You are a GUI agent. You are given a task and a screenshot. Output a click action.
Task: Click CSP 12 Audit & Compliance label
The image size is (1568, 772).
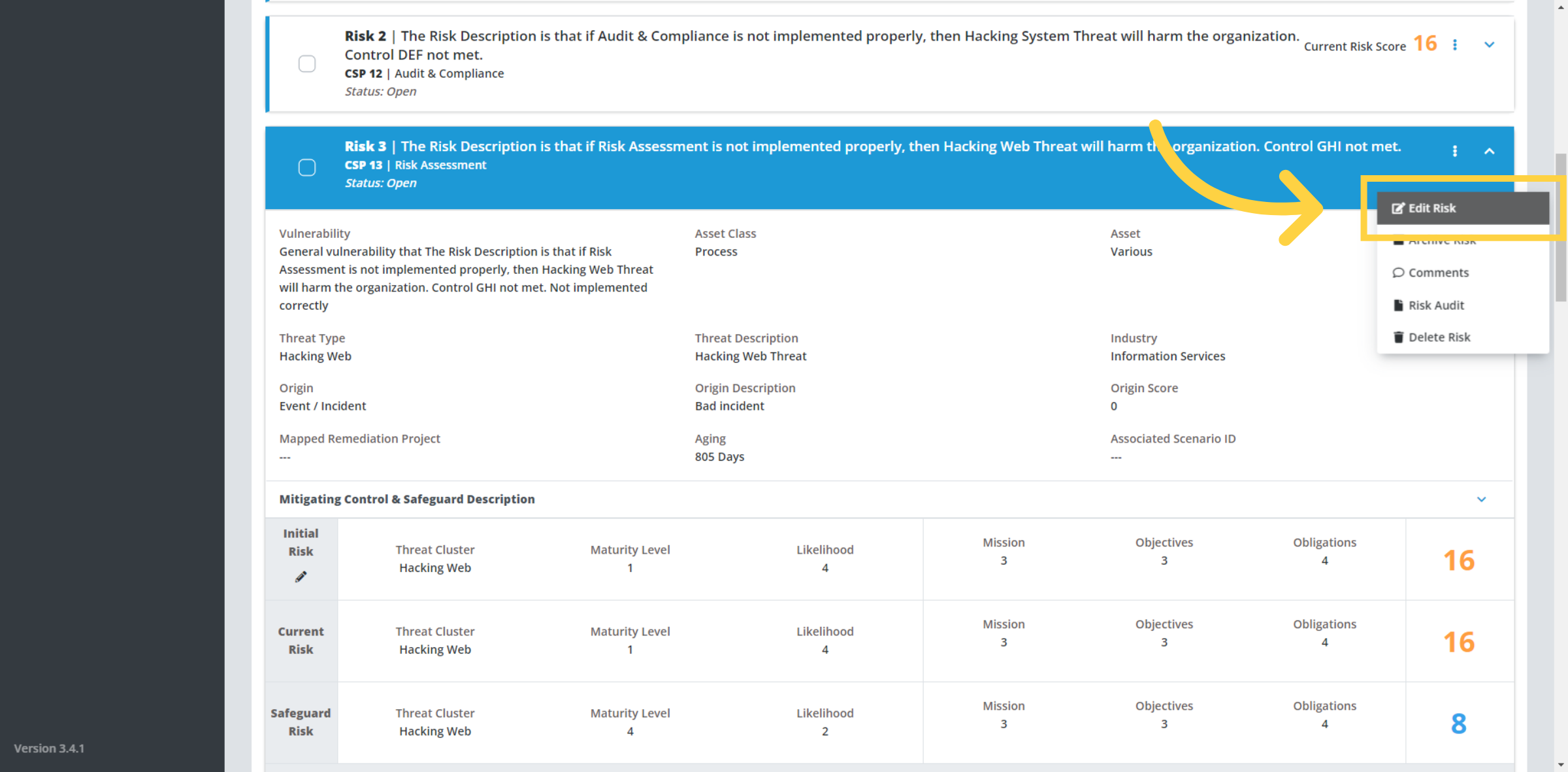[424, 73]
